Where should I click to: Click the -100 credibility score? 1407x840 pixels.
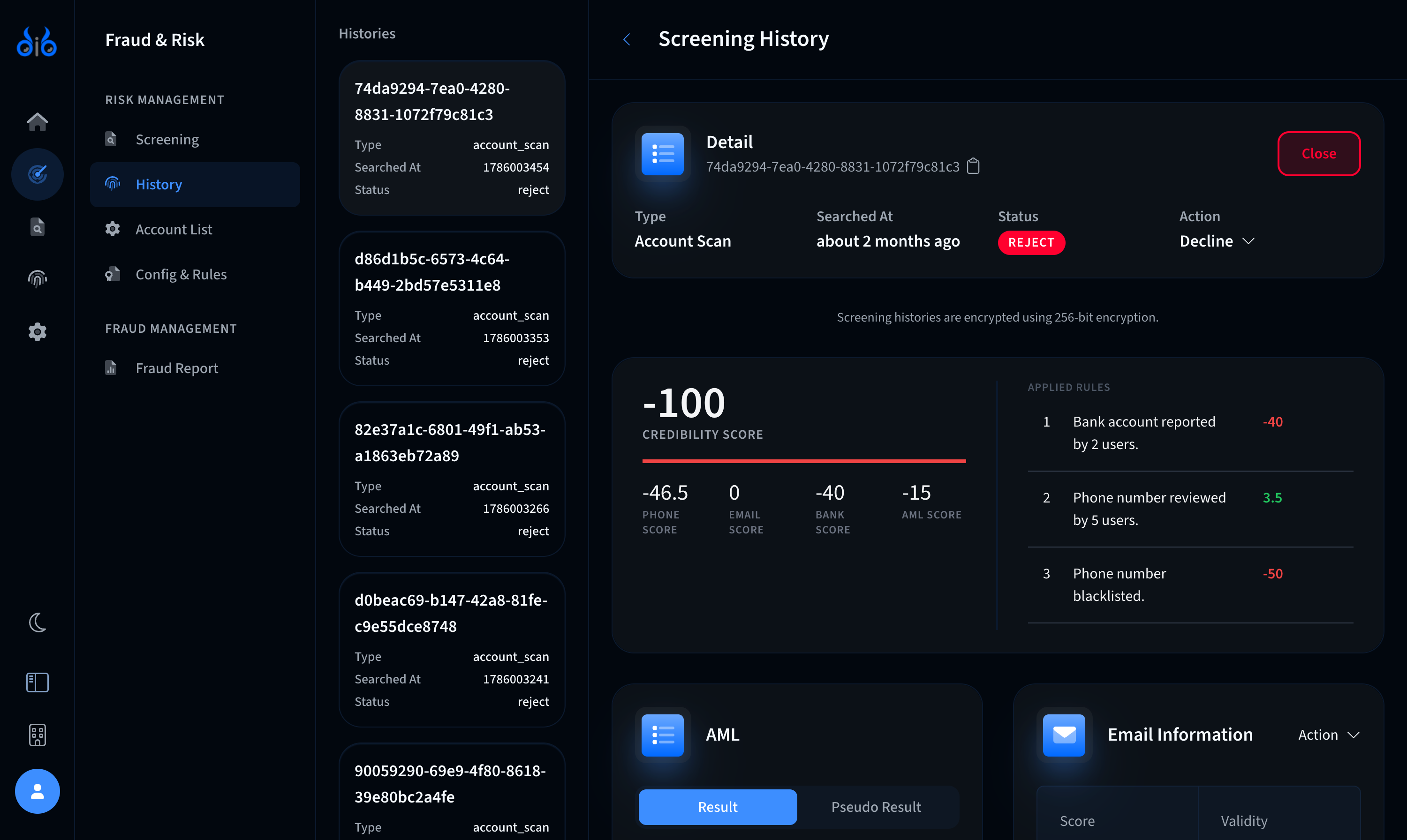(684, 403)
